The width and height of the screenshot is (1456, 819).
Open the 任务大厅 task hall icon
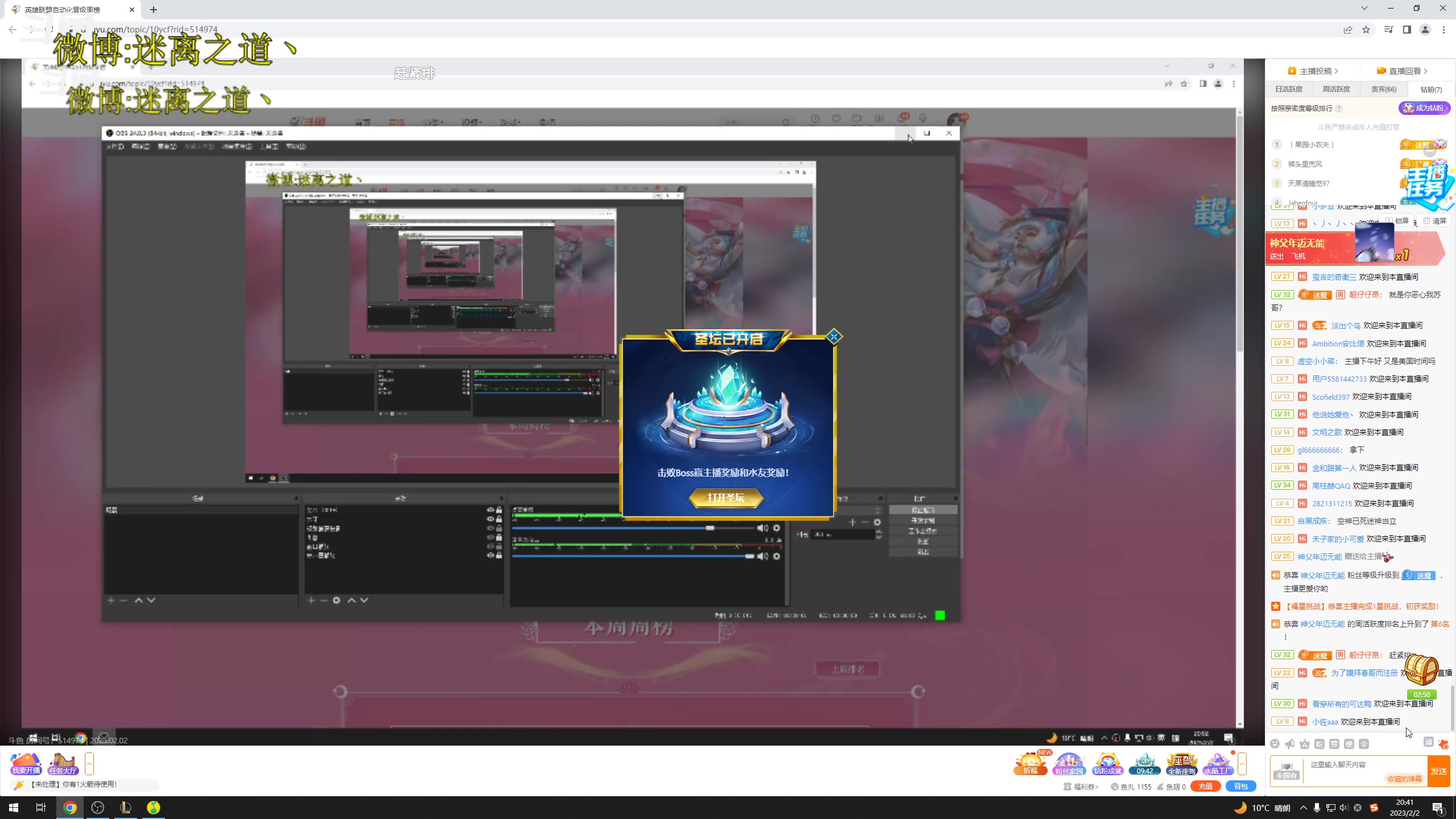pos(63,763)
